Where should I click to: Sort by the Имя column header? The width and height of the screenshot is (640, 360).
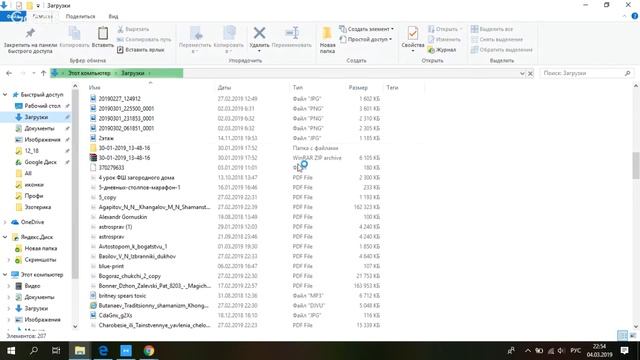(94, 87)
